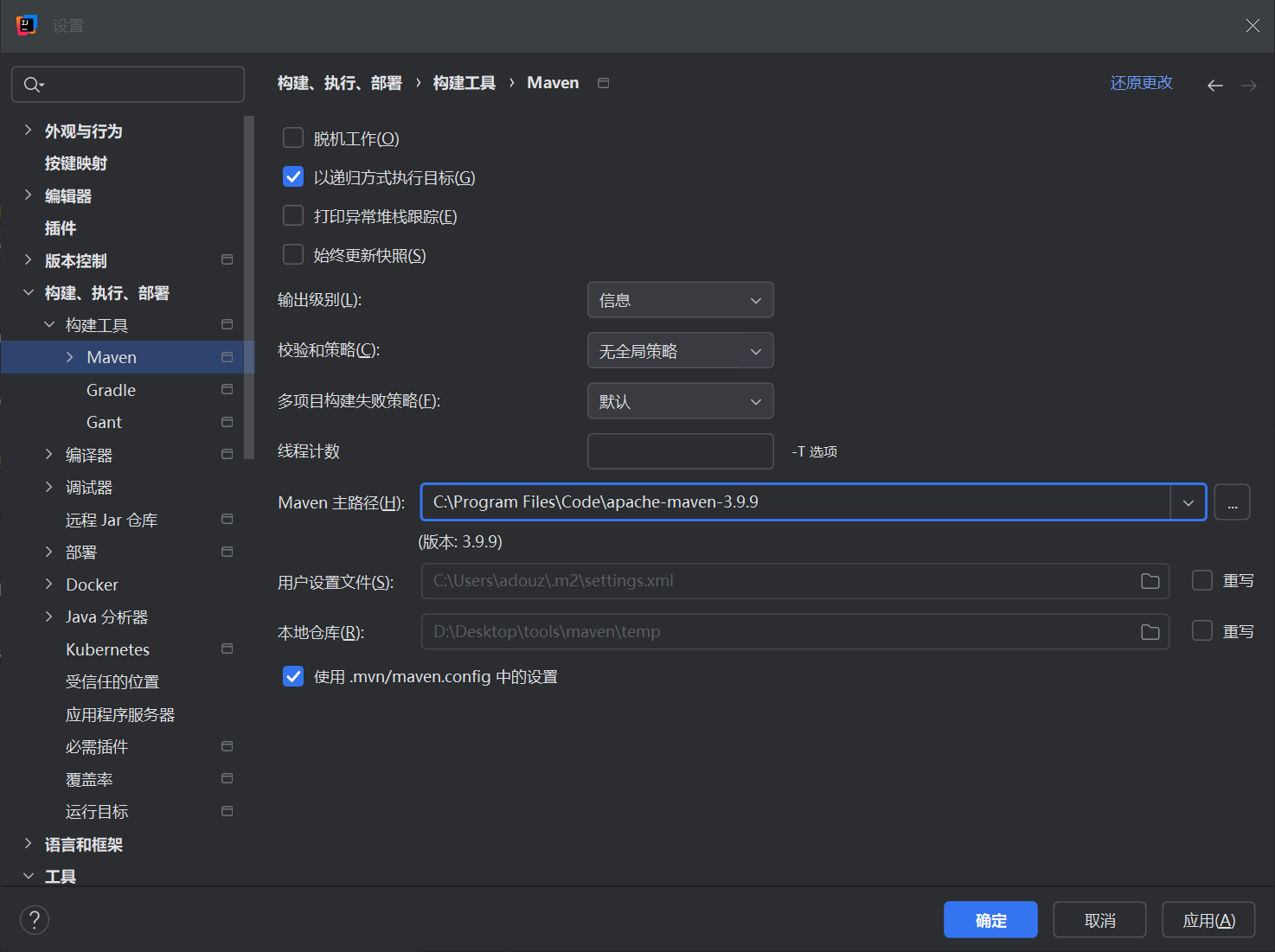
Task: Open help with the question mark icon
Action: click(x=35, y=920)
